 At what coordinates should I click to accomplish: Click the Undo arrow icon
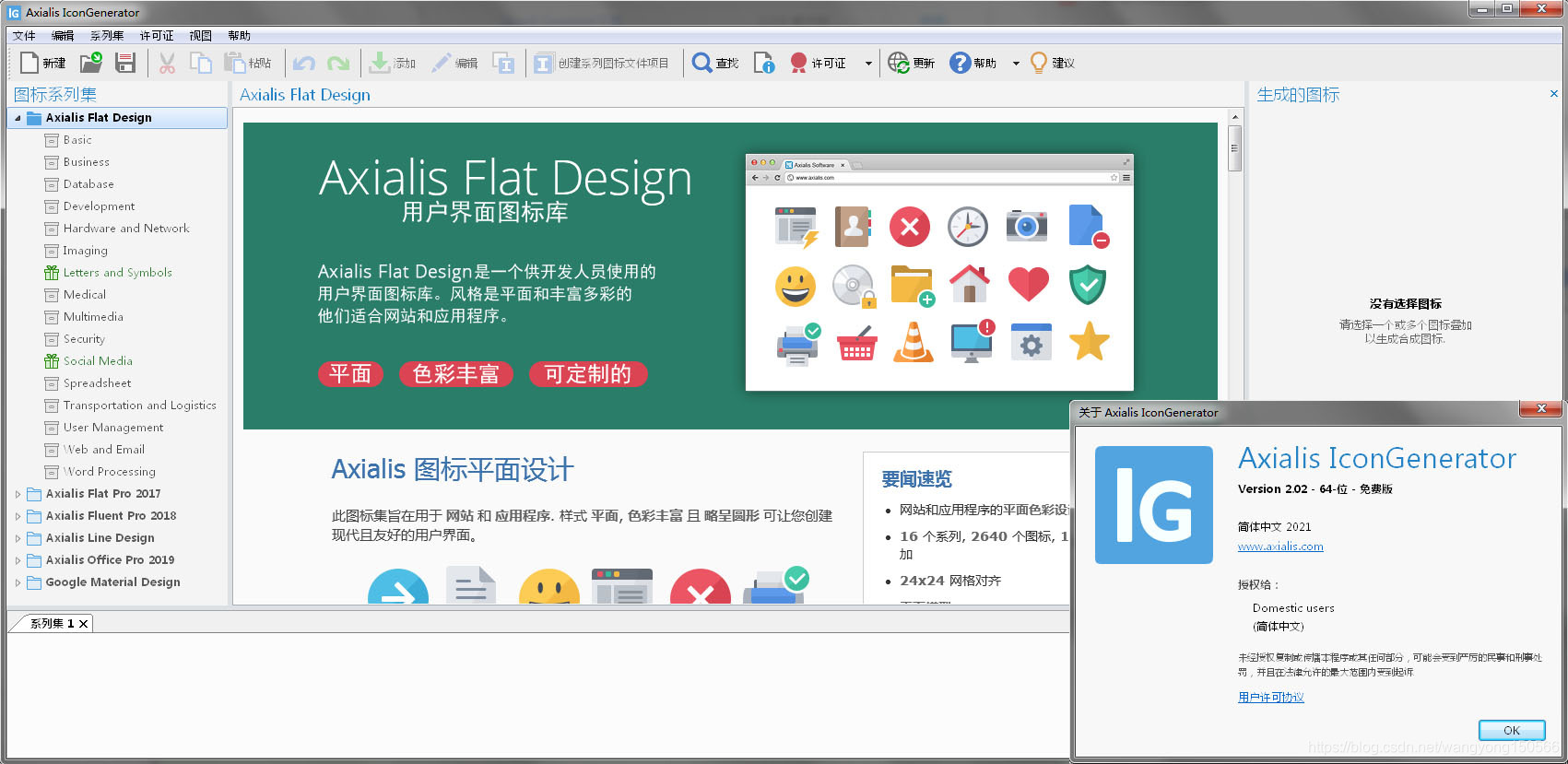pos(304,63)
